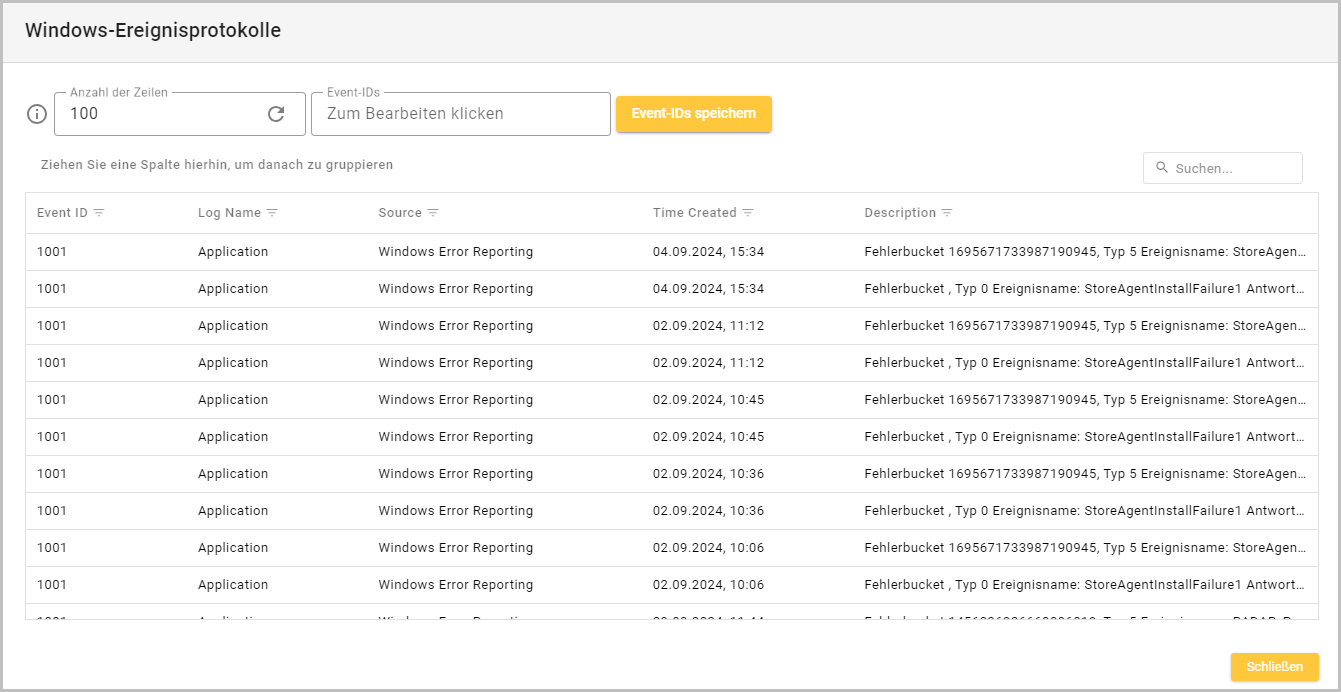Open the Event ID column filter icon
Viewport: 1341px width, 692px height.
click(99, 213)
